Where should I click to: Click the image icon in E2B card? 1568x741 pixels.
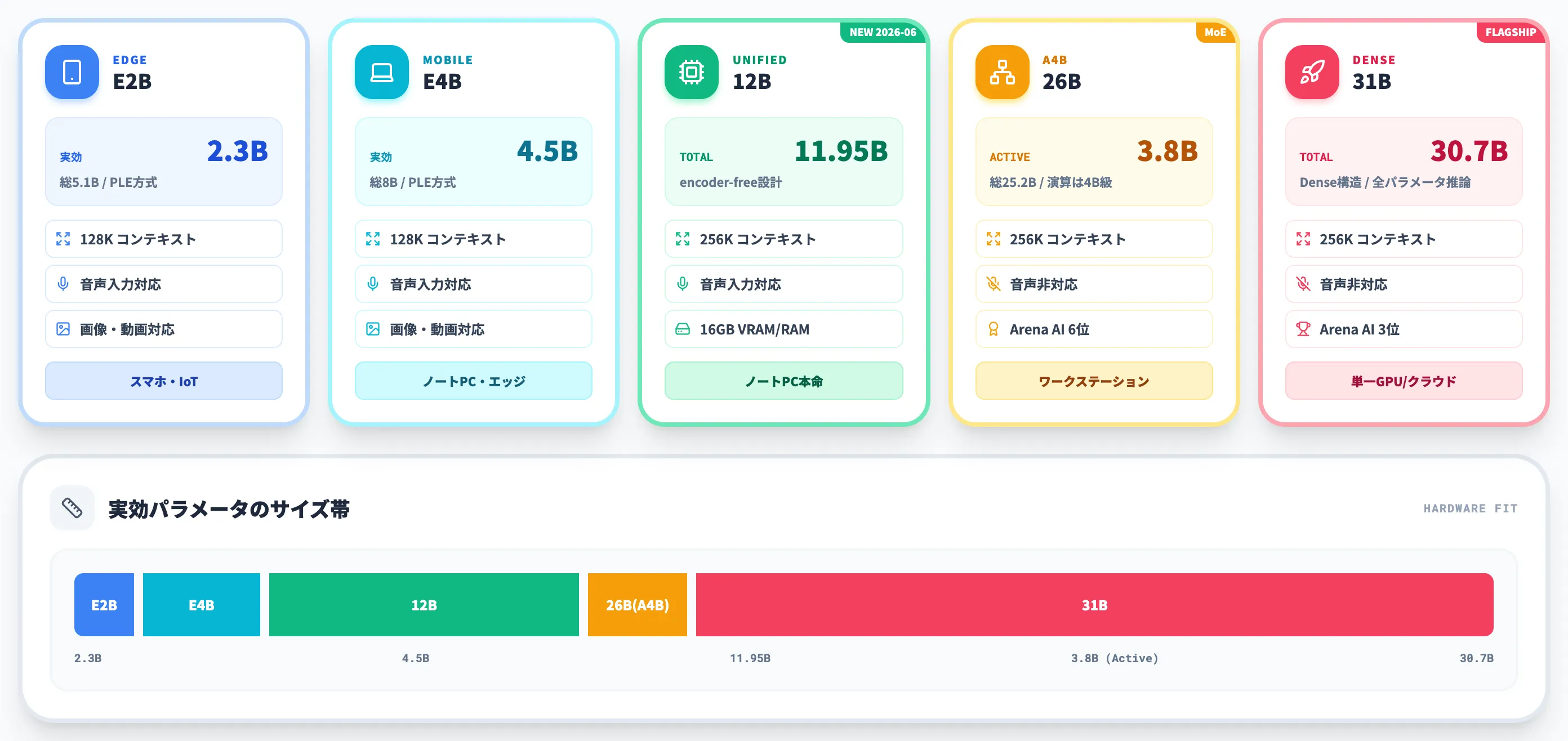click(x=63, y=329)
